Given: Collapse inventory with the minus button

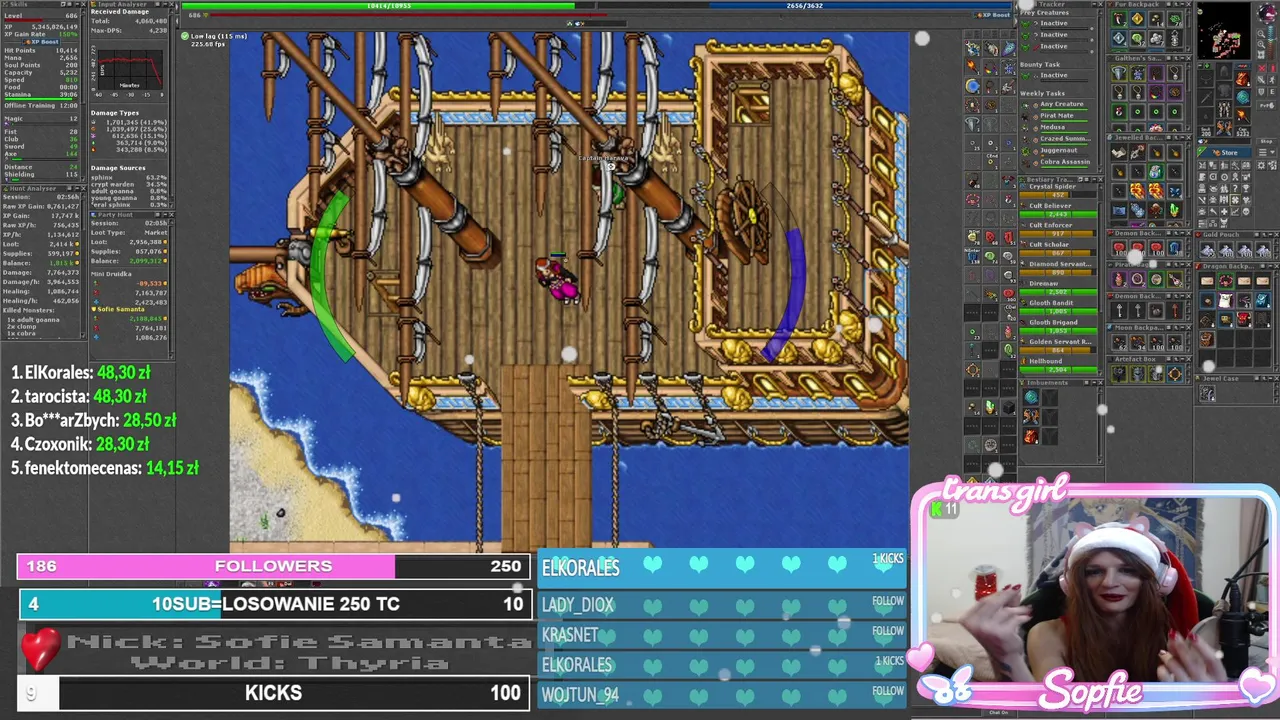Looking at the screenshot, I should click(x=1200, y=66).
